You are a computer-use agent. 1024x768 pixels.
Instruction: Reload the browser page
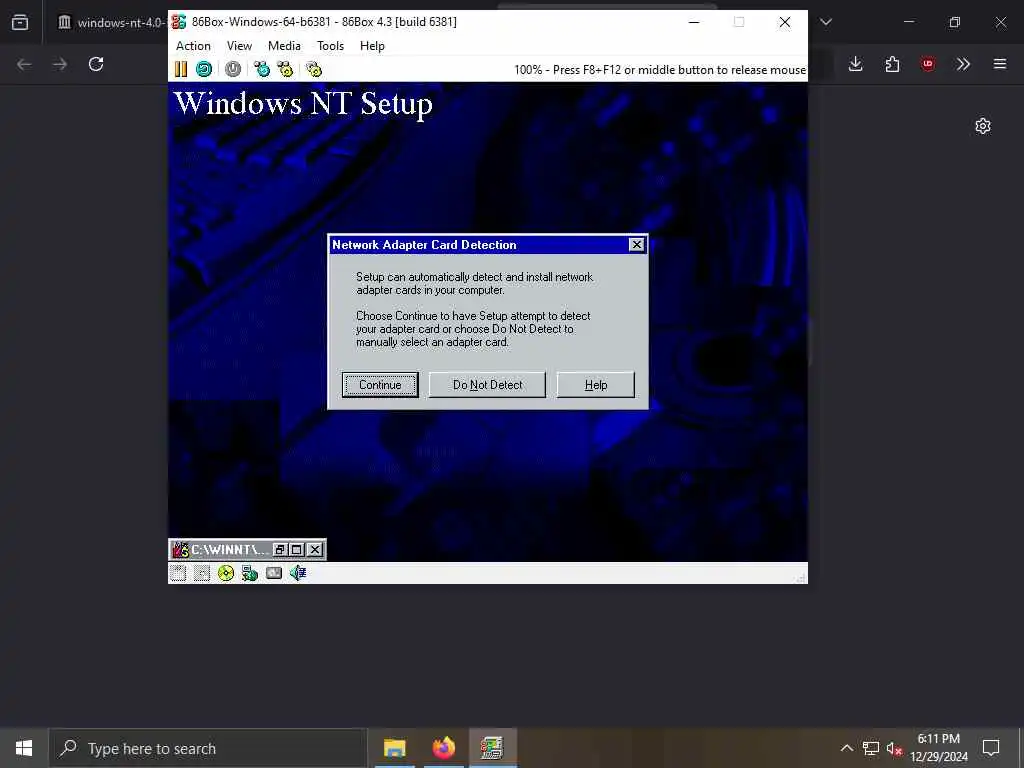[96, 64]
